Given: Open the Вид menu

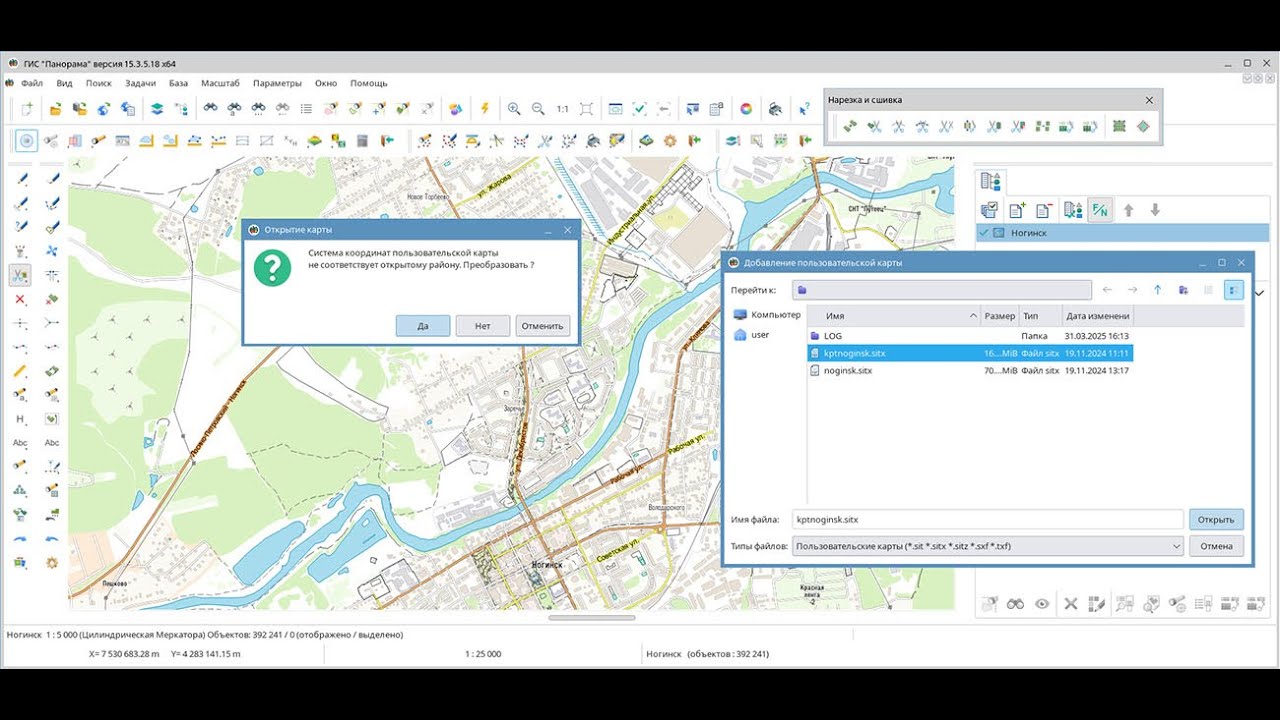Looking at the screenshot, I should tap(64, 83).
